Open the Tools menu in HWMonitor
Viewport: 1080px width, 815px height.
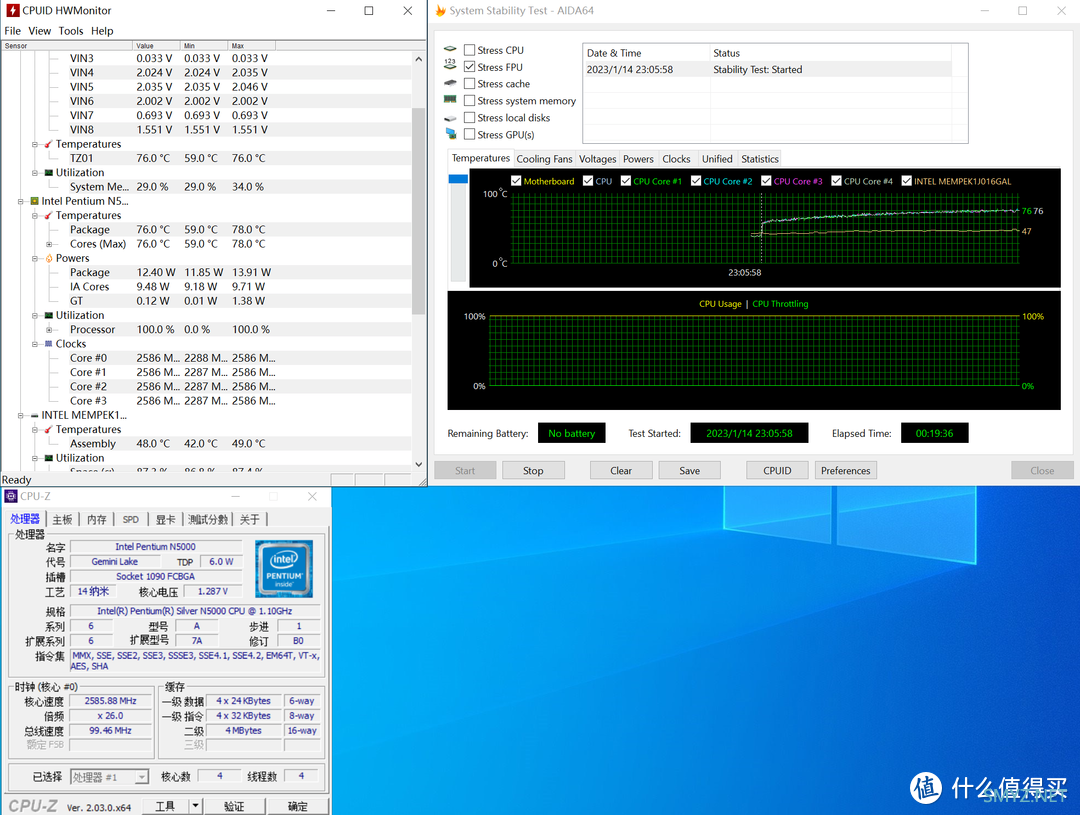[71, 31]
